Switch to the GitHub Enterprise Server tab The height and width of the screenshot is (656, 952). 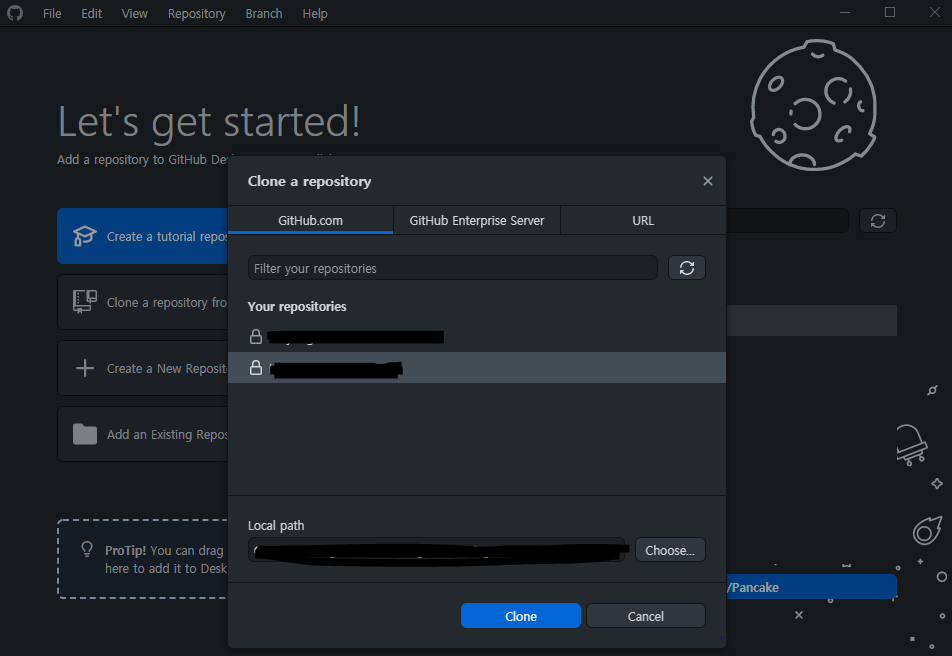(477, 220)
